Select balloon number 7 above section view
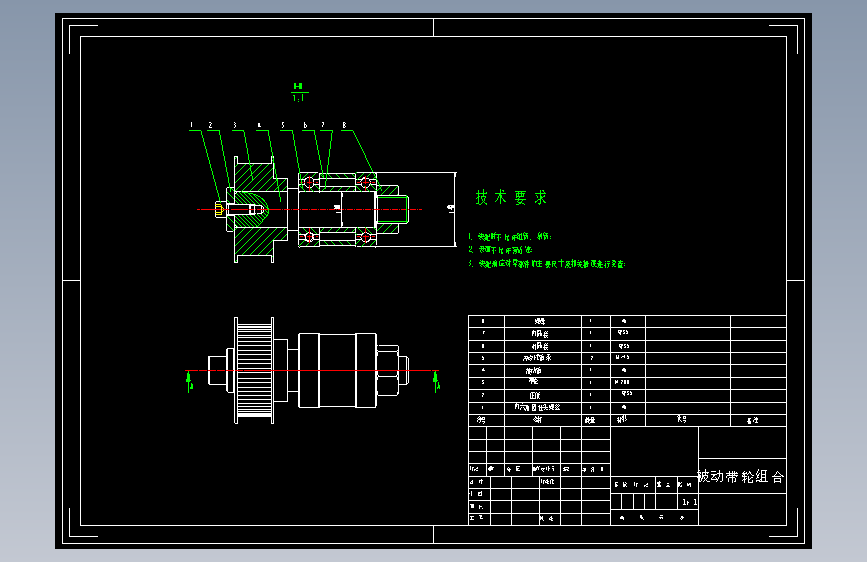Screen dimensions: 867x562 [x=323, y=125]
